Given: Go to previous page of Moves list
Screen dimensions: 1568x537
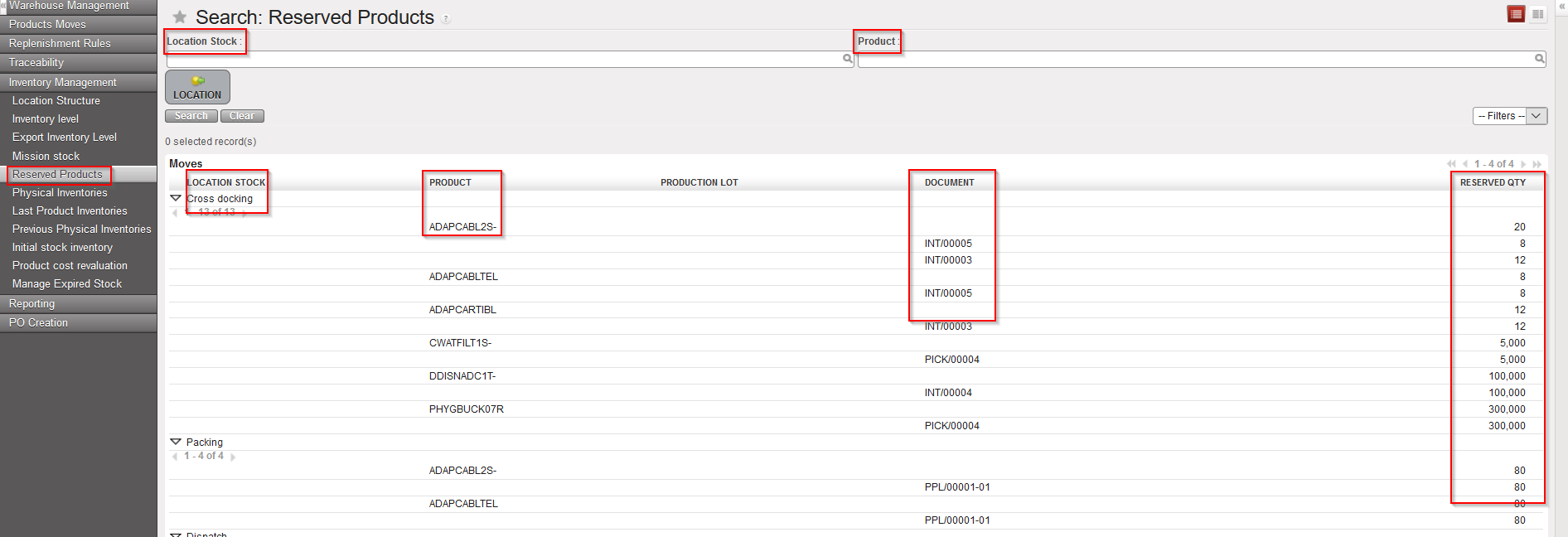Looking at the screenshot, I should pos(1465,164).
